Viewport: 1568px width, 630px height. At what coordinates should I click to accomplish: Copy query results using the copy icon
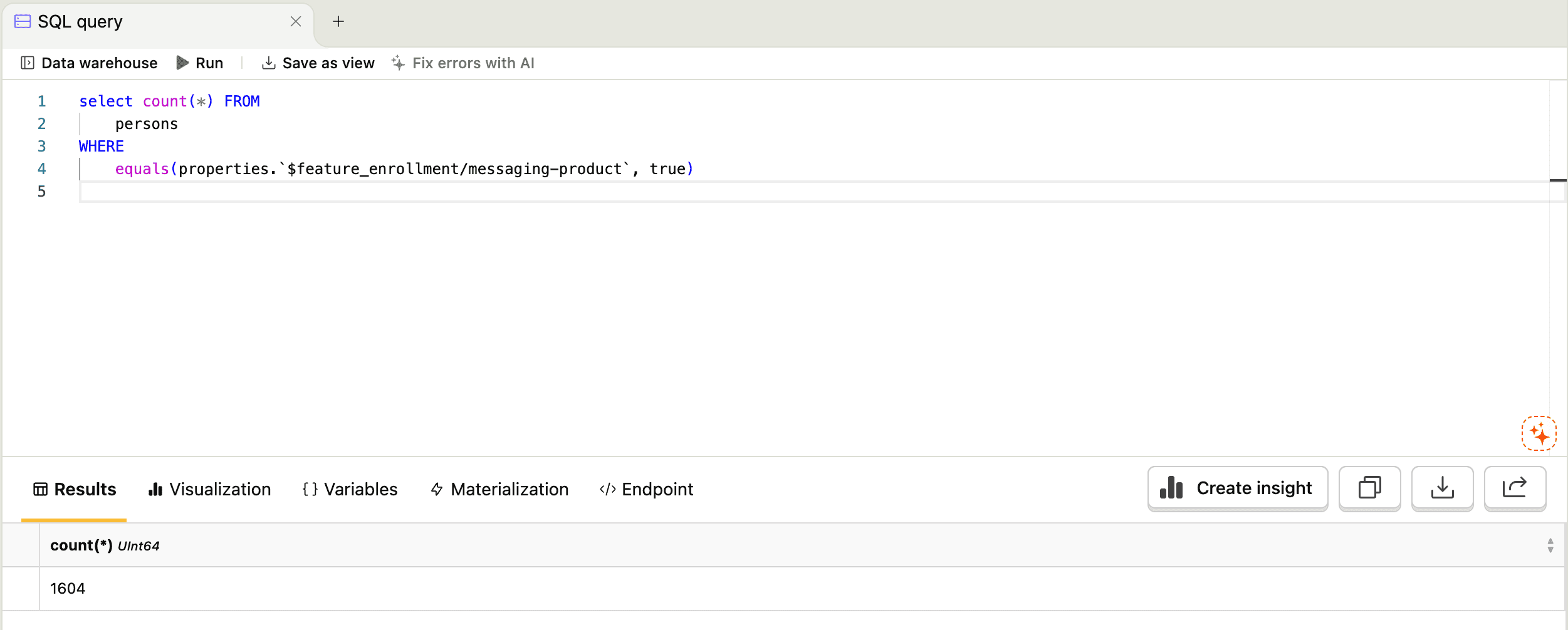1369,488
